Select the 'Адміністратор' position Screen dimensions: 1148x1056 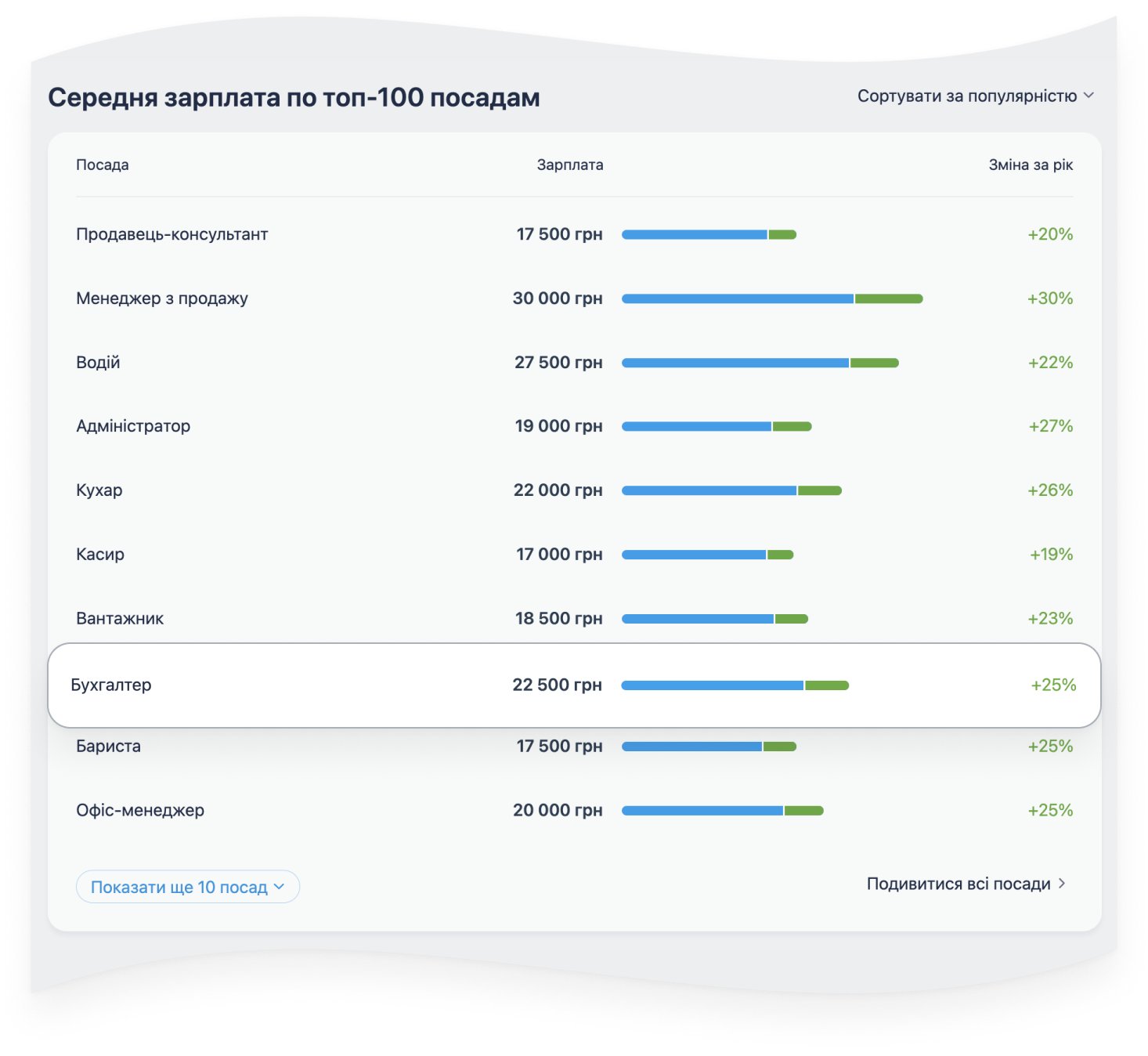pyautogui.click(x=133, y=426)
